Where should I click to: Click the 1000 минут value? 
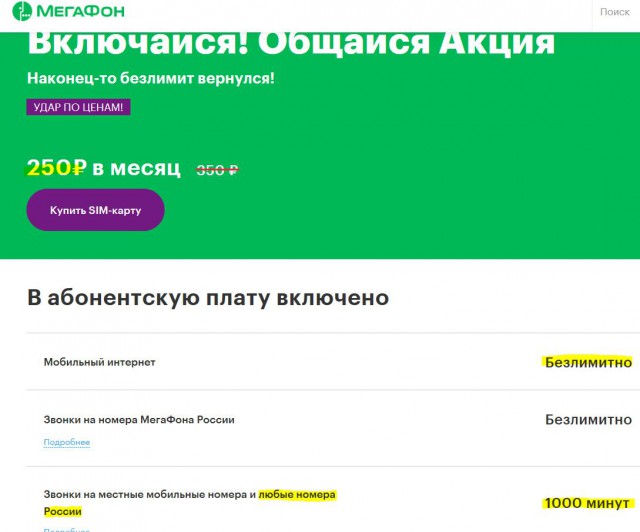pyautogui.click(x=587, y=503)
